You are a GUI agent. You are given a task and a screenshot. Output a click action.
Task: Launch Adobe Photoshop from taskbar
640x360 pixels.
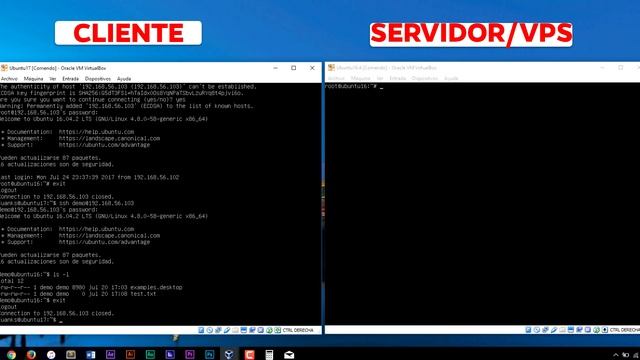[x=209, y=355]
